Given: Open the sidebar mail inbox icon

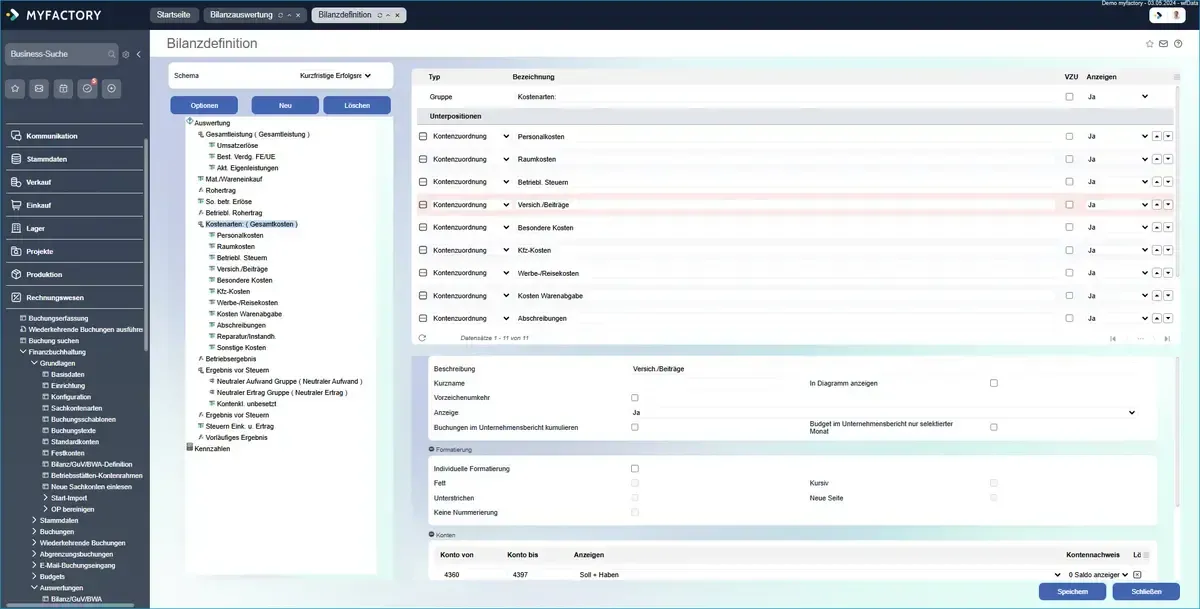Looking at the screenshot, I should [39, 88].
